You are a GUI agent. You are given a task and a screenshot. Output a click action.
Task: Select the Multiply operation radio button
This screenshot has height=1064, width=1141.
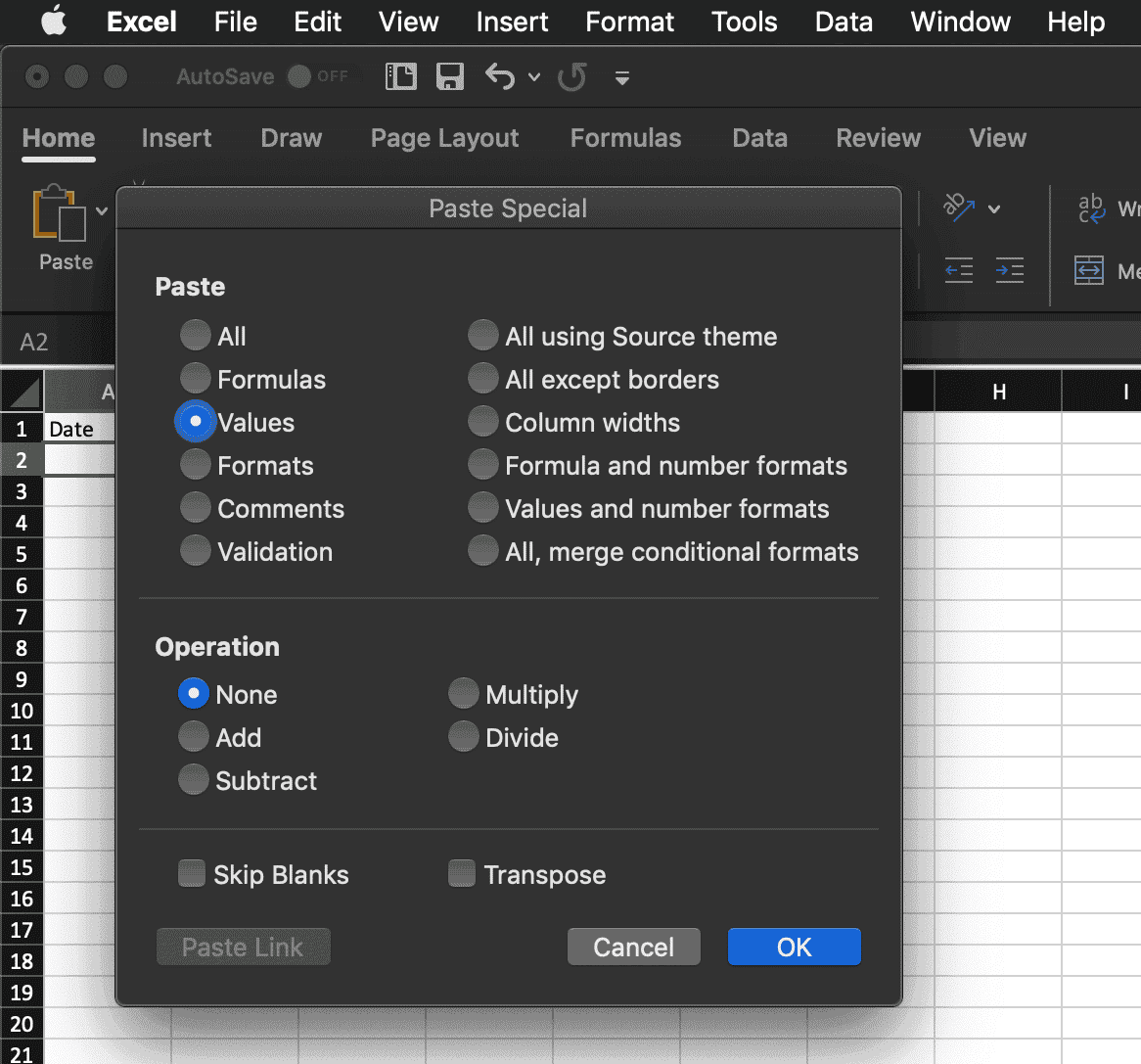point(464,694)
